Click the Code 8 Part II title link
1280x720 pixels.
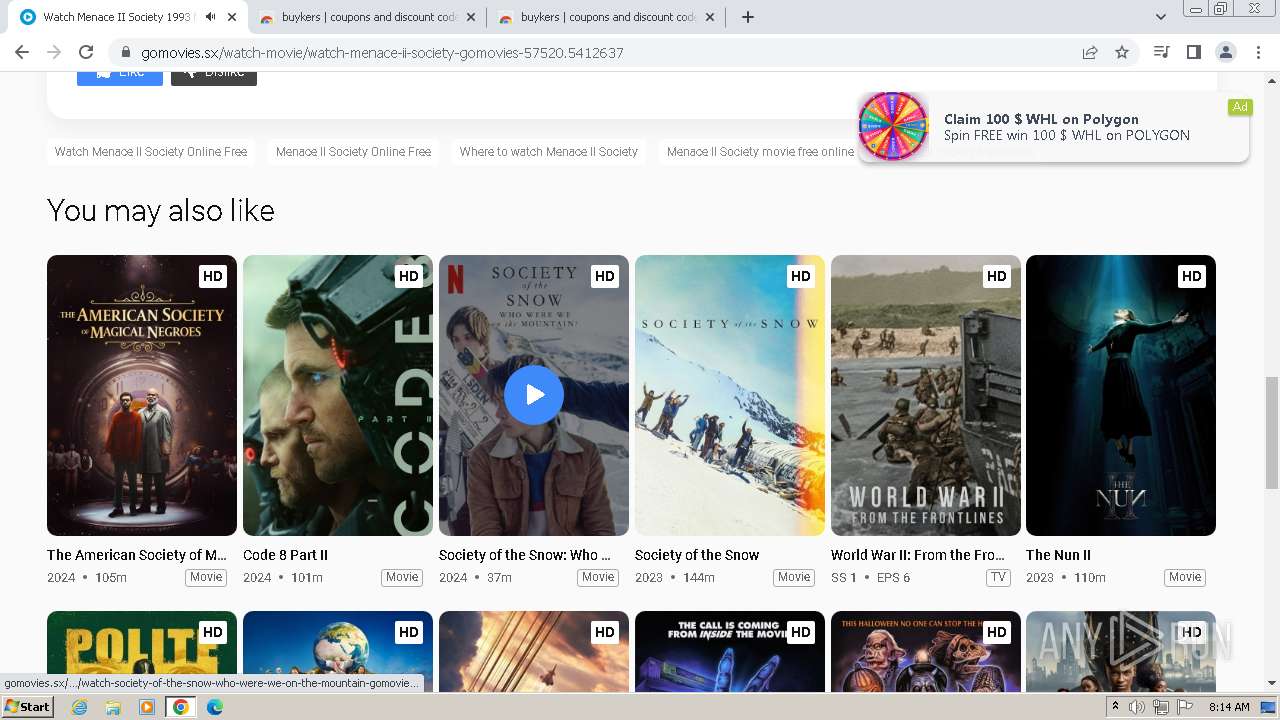point(285,555)
